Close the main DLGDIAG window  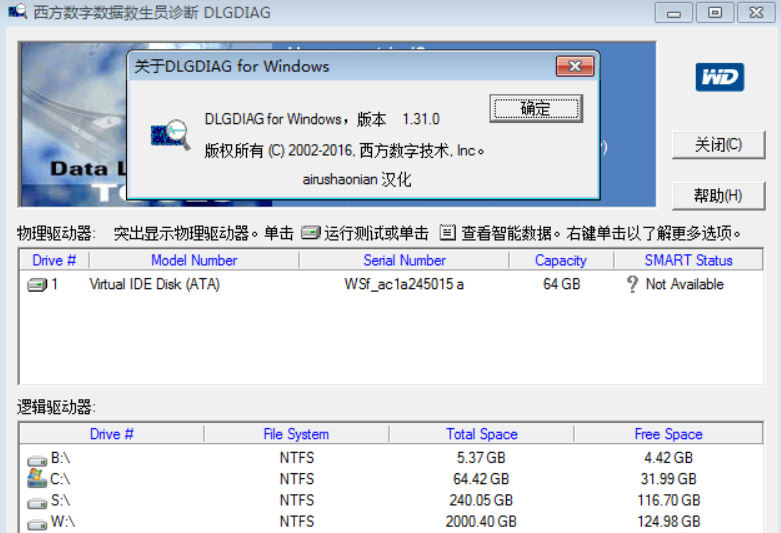[756, 12]
